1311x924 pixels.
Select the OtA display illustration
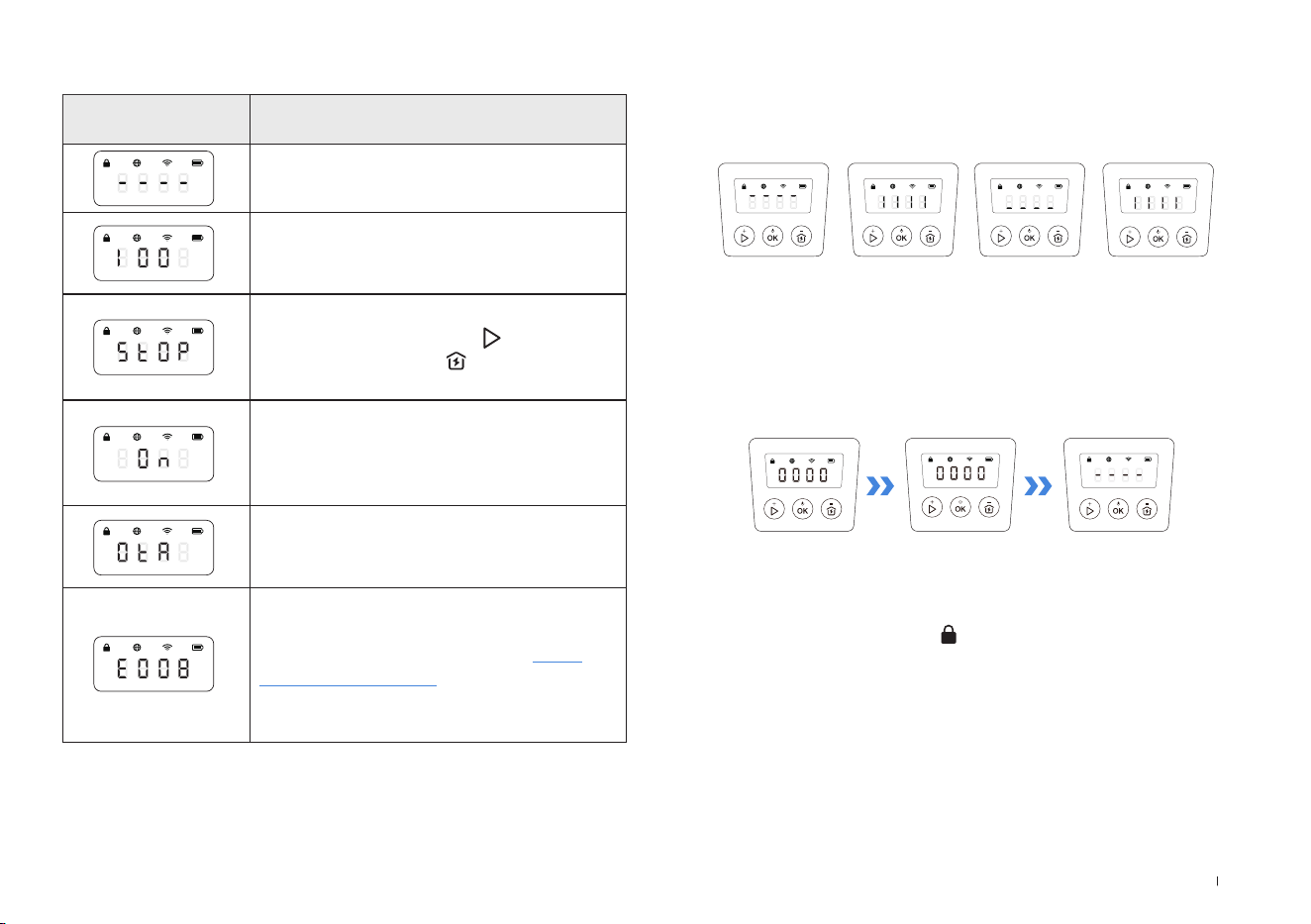[x=153, y=548]
